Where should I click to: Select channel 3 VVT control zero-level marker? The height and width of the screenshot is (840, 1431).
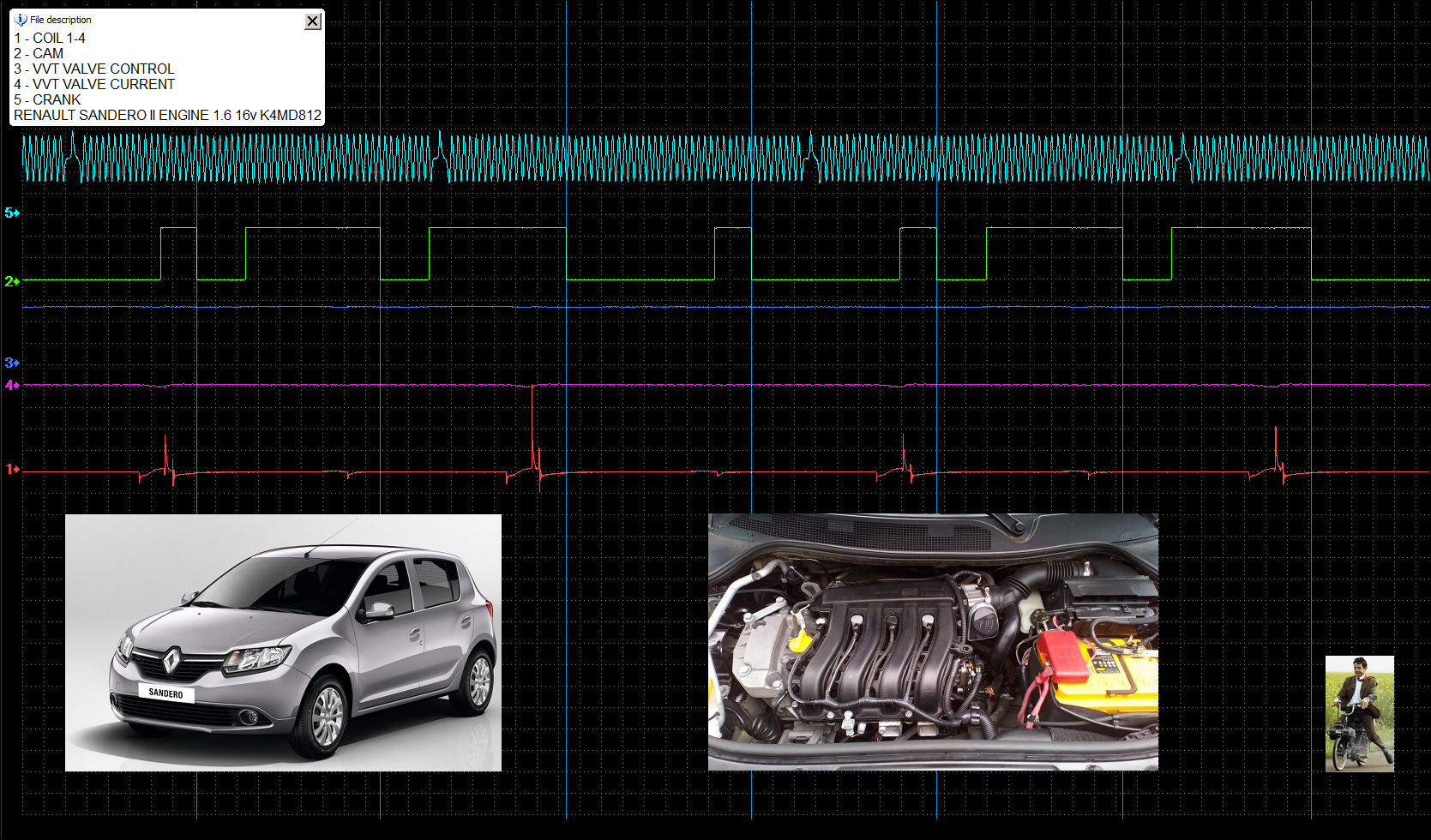[12, 363]
